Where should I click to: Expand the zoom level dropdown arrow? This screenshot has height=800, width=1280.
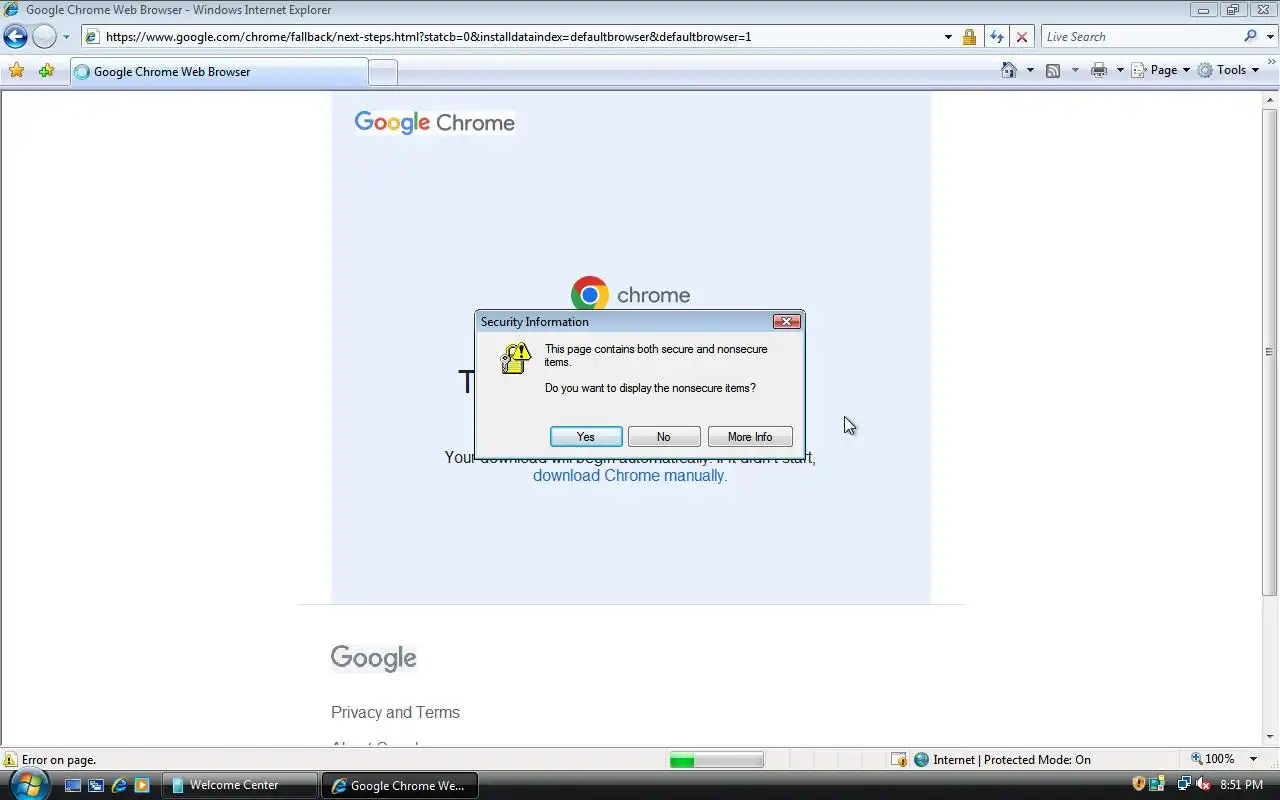point(1253,759)
